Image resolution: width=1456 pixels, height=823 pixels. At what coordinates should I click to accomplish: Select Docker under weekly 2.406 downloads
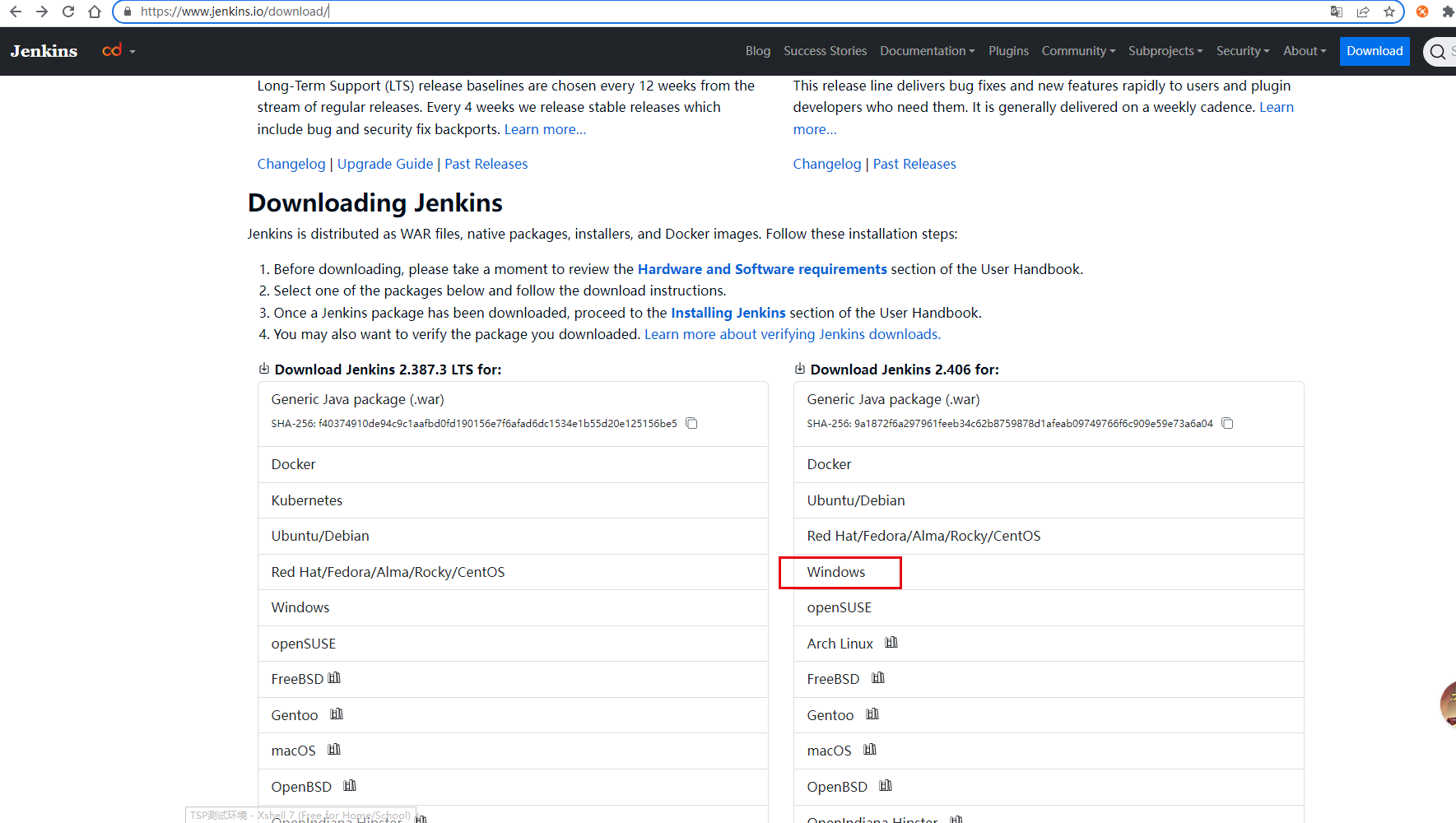(x=1049, y=464)
